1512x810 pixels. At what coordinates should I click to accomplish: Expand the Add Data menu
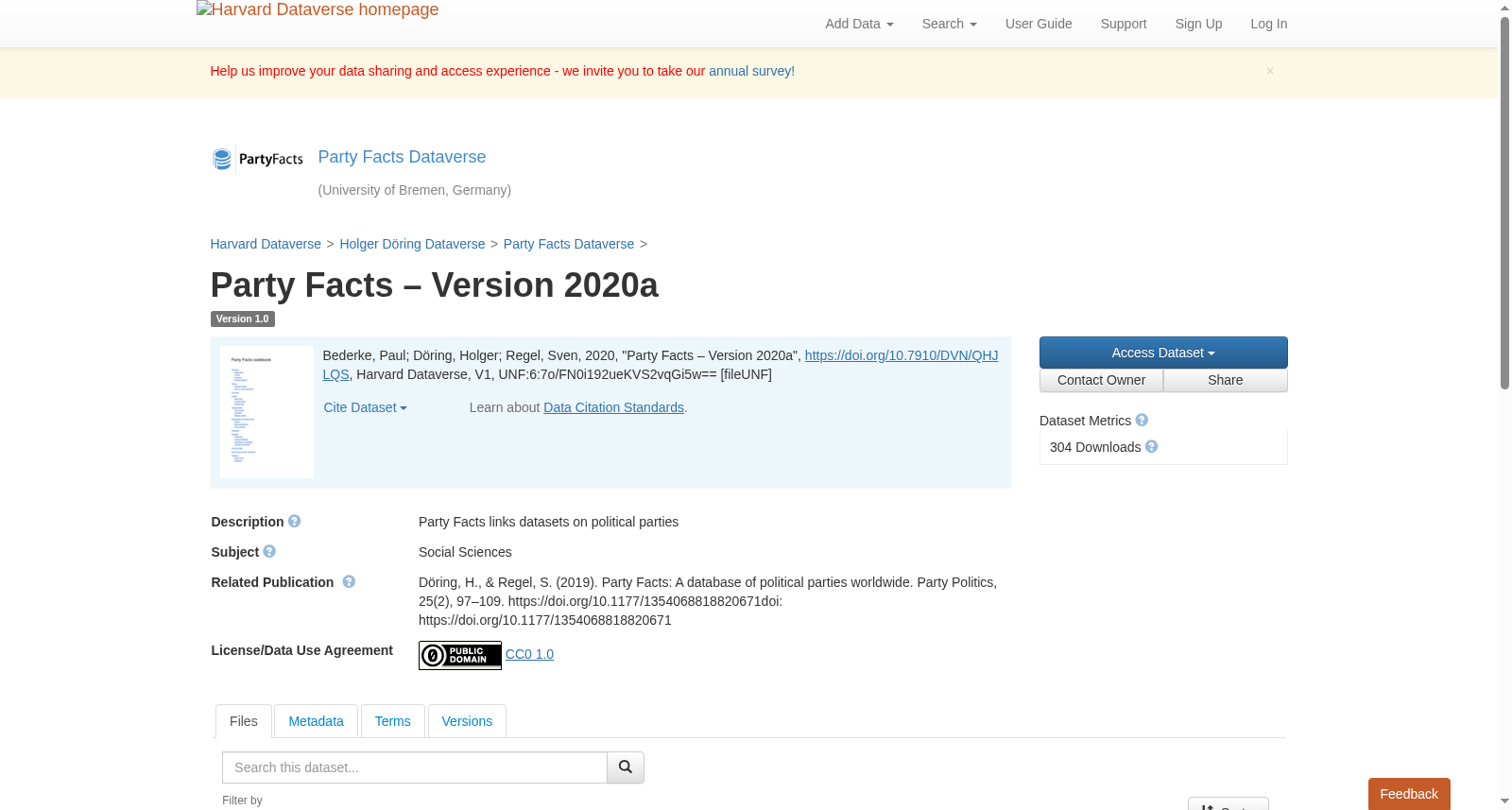[x=859, y=24]
